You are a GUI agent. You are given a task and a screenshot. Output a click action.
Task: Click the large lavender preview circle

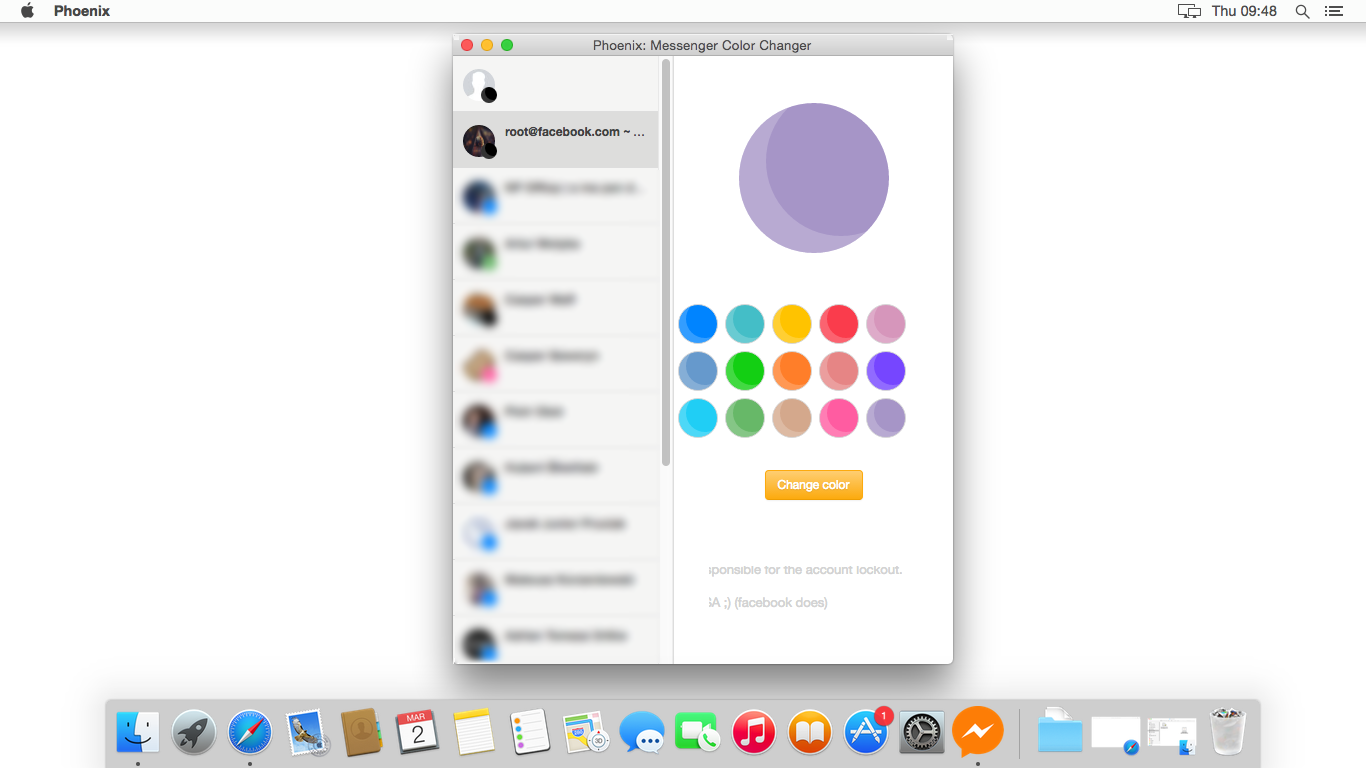click(814, 178)
